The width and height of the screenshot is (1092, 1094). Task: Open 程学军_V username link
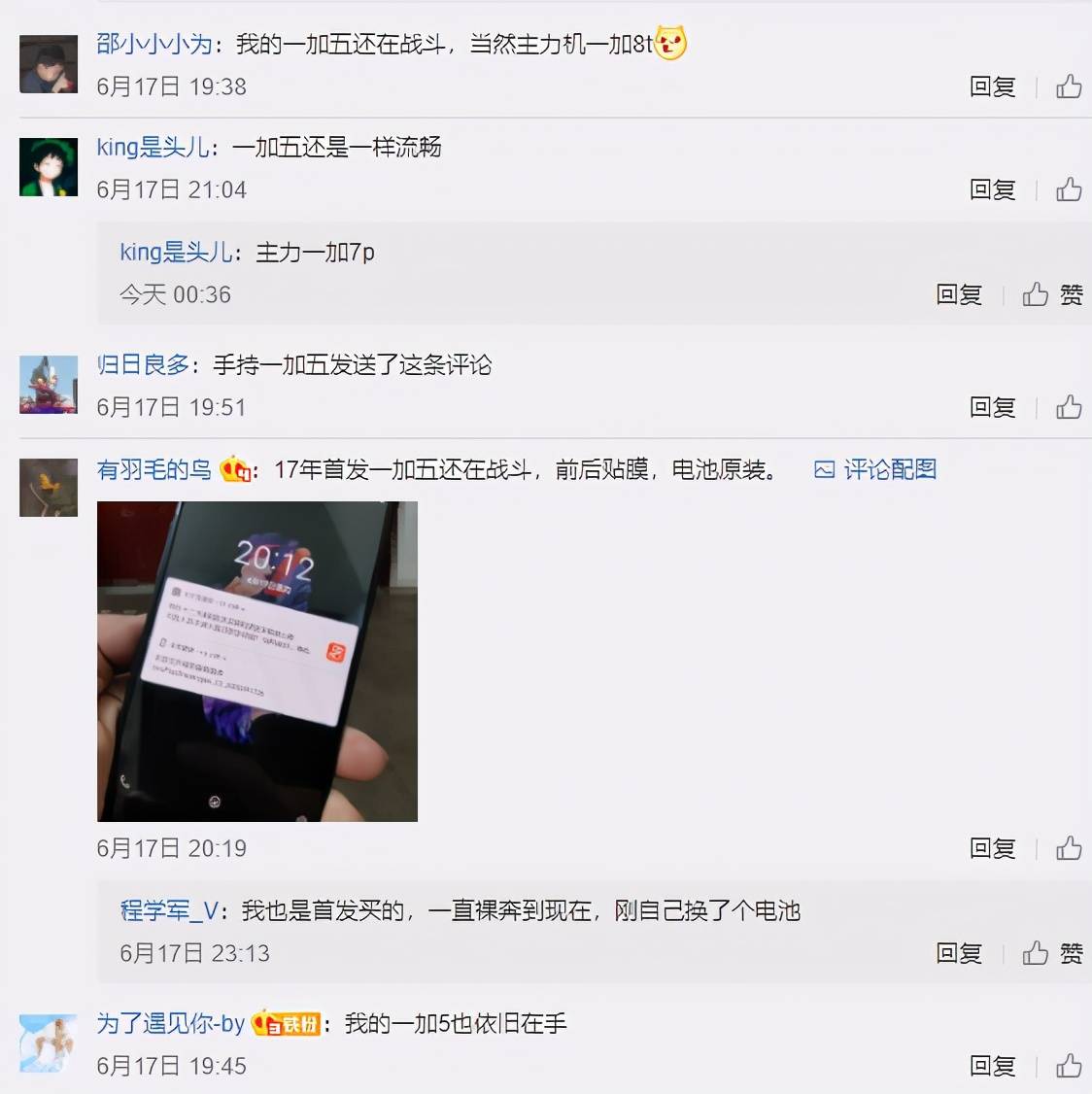pyautogui.click(x=169, y=910)
